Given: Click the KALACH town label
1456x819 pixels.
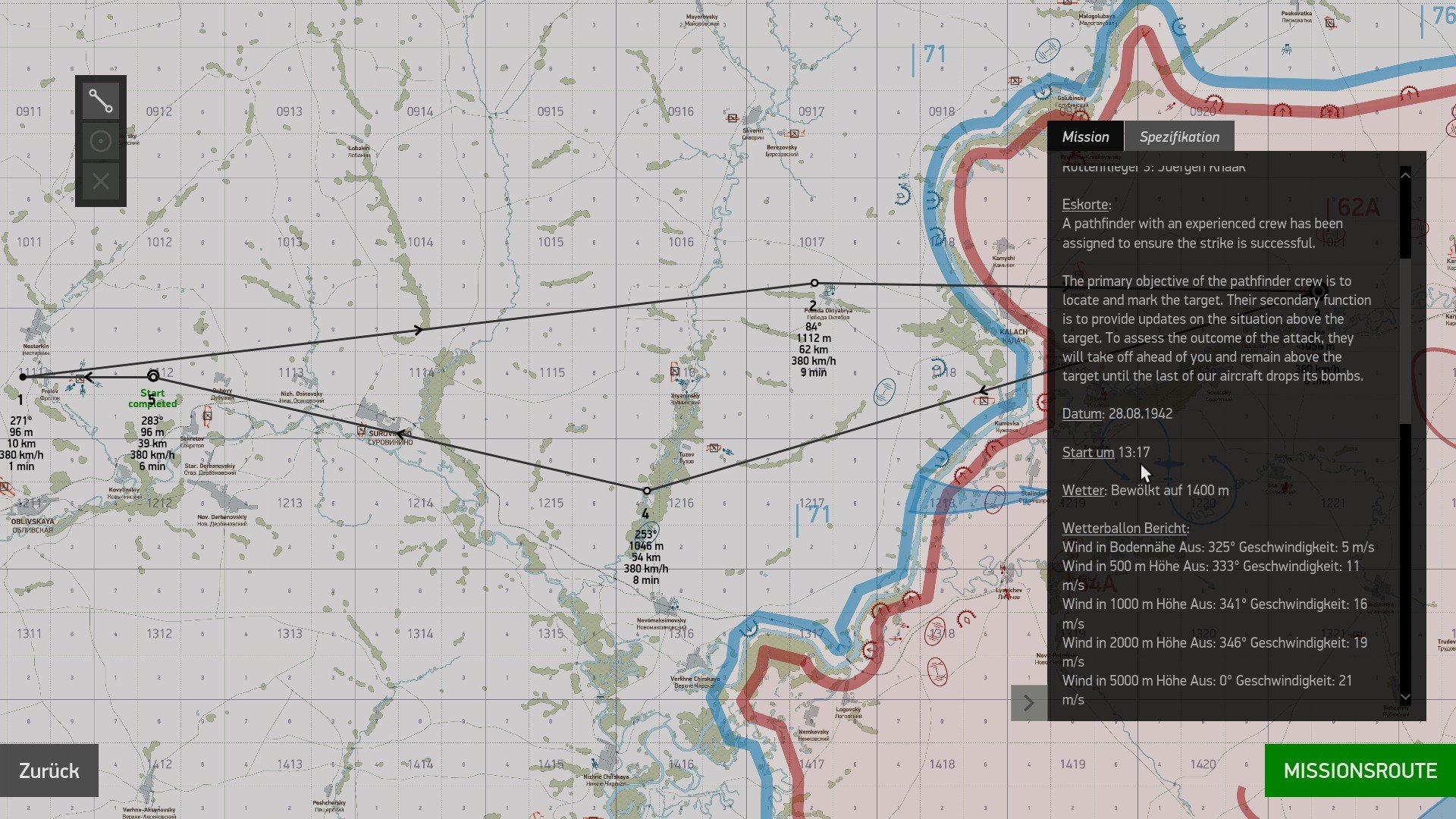Looking at the screenshot, I should pyautogui.click(x=1013, y=336).
